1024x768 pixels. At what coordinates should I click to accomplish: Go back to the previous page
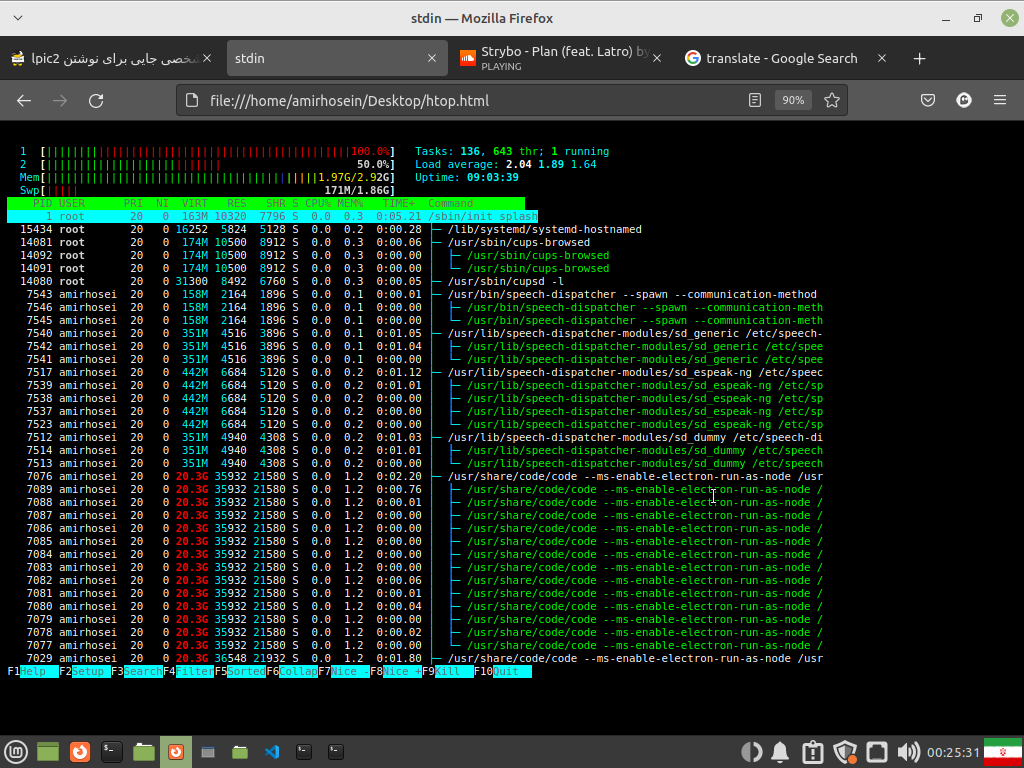24,101
